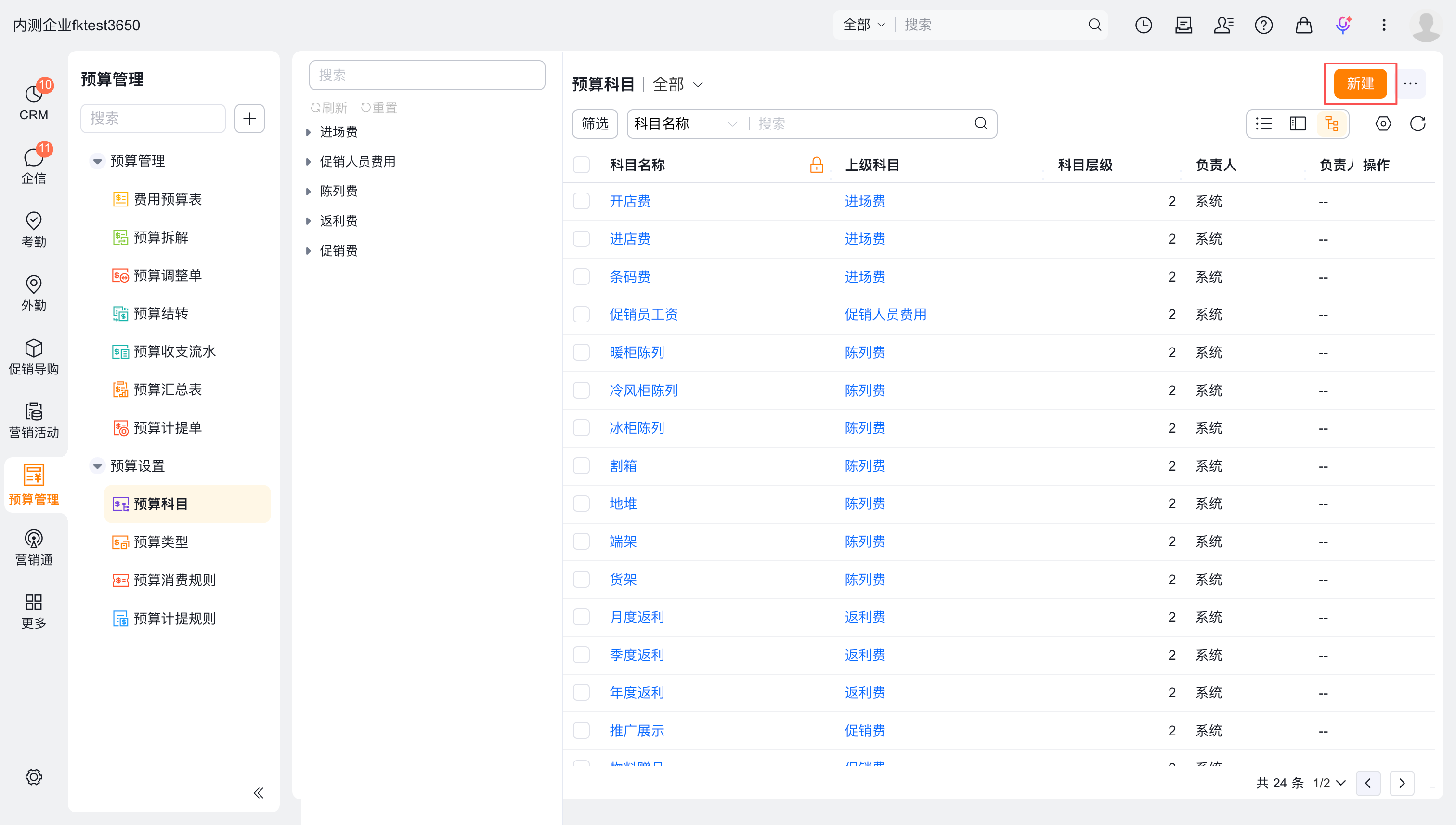This screenshot has width=1456, height=825.
Task: Open the 1/2 page selector dropdown
Action: [x=1330, y=783]
